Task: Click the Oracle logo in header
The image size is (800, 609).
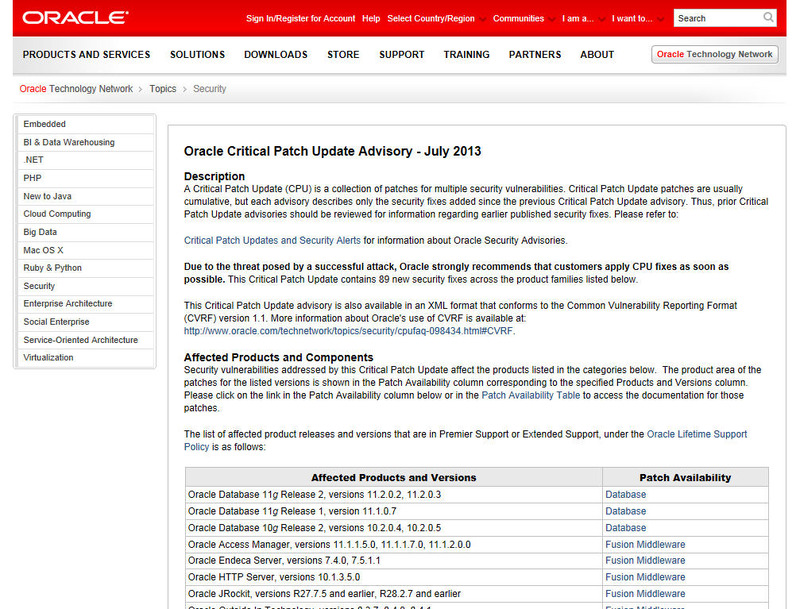Action: click(75, 18)
